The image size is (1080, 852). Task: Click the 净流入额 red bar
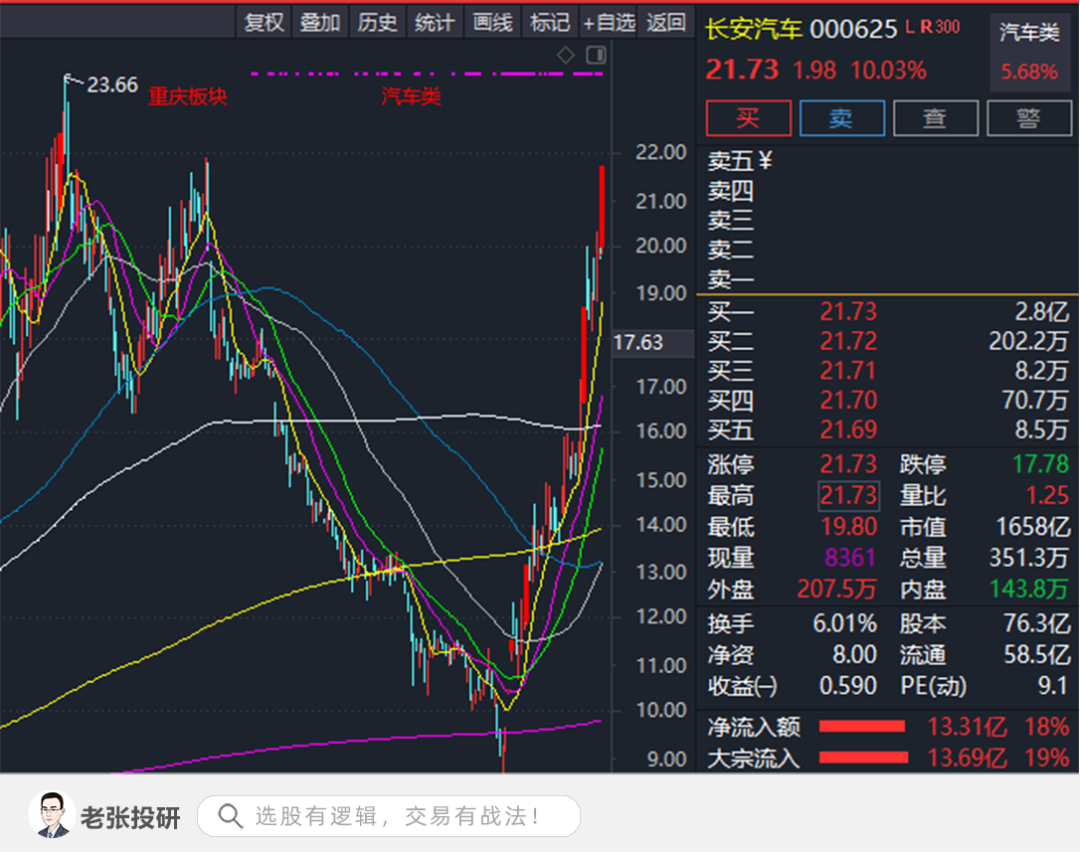(x=862, y=727)
